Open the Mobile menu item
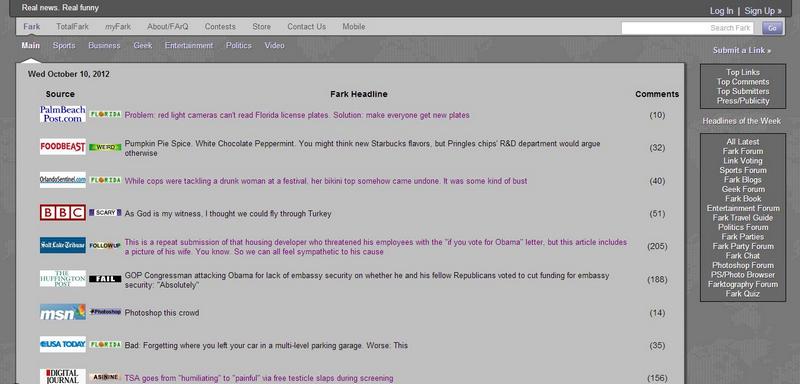The height and width of the screenshot is (384, 800). pyautogui.click(x=354, y=27)
